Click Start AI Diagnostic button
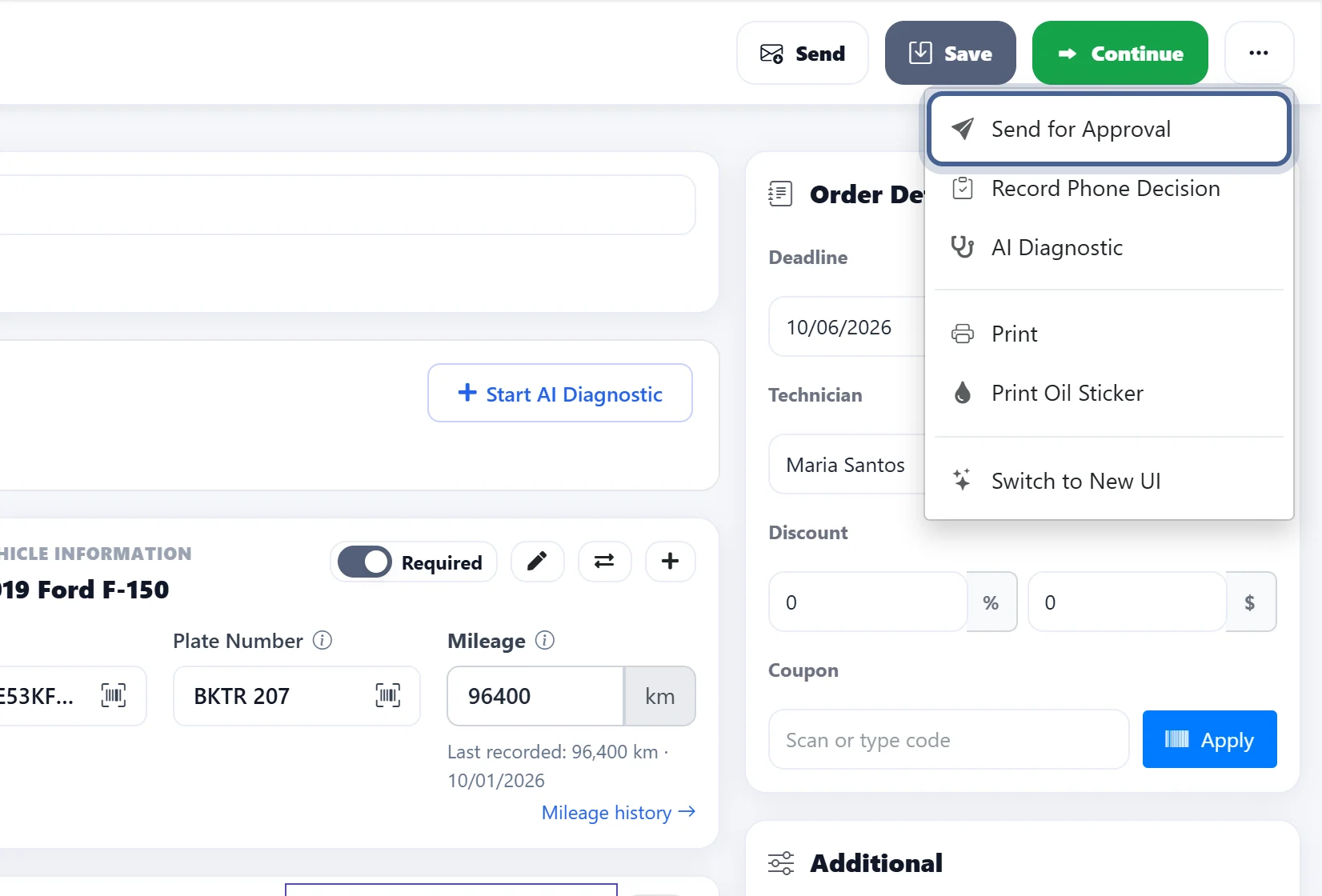The height and width of the screenshot is (896, 1322). pos(560,393)
